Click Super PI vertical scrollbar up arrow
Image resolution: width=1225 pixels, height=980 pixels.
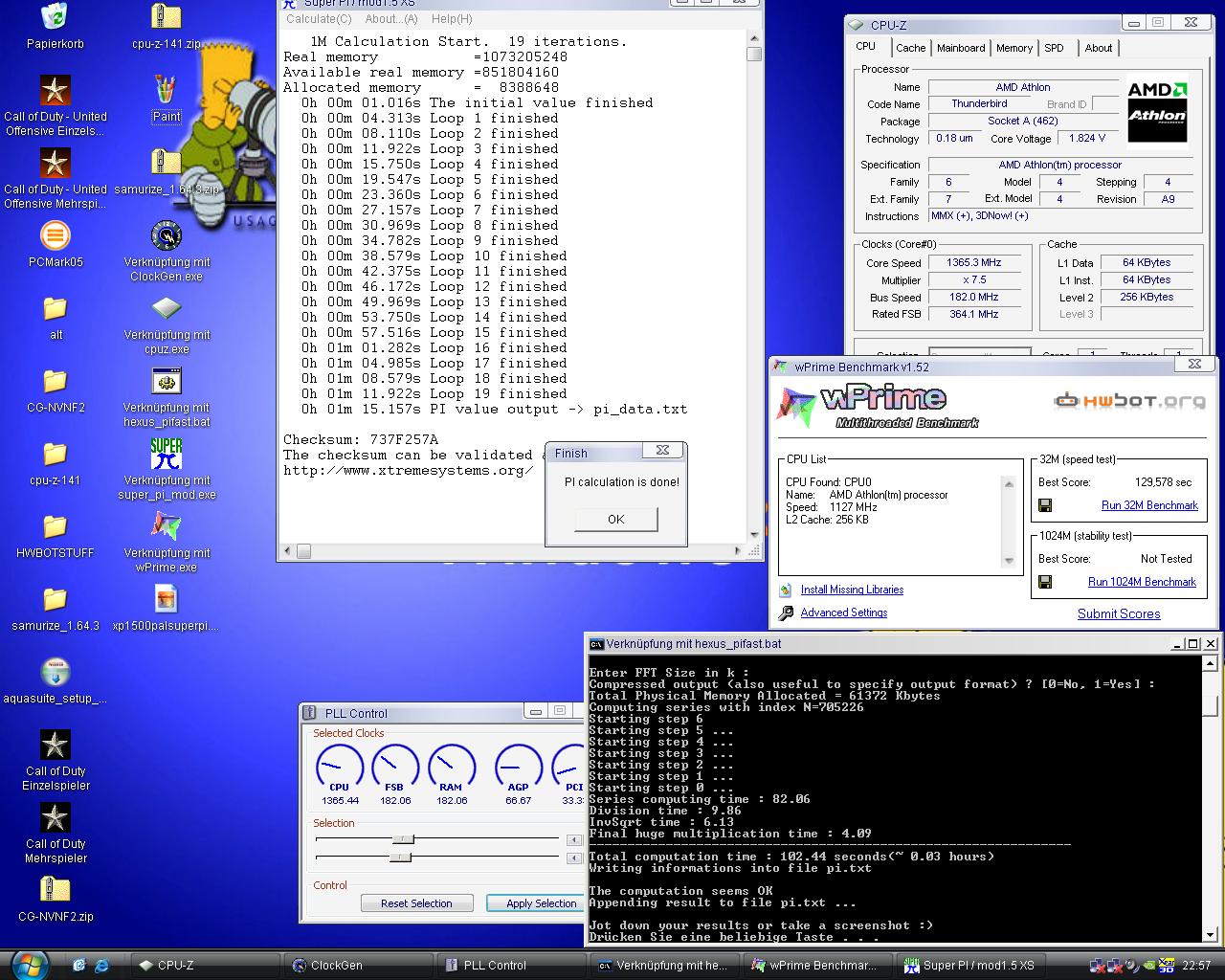tap(754, 36)
